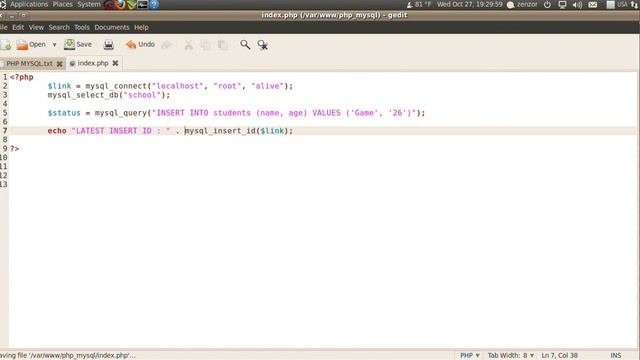640x360 pixels.
Task: Click the volume speaker icon
Action: coord(577,5)
